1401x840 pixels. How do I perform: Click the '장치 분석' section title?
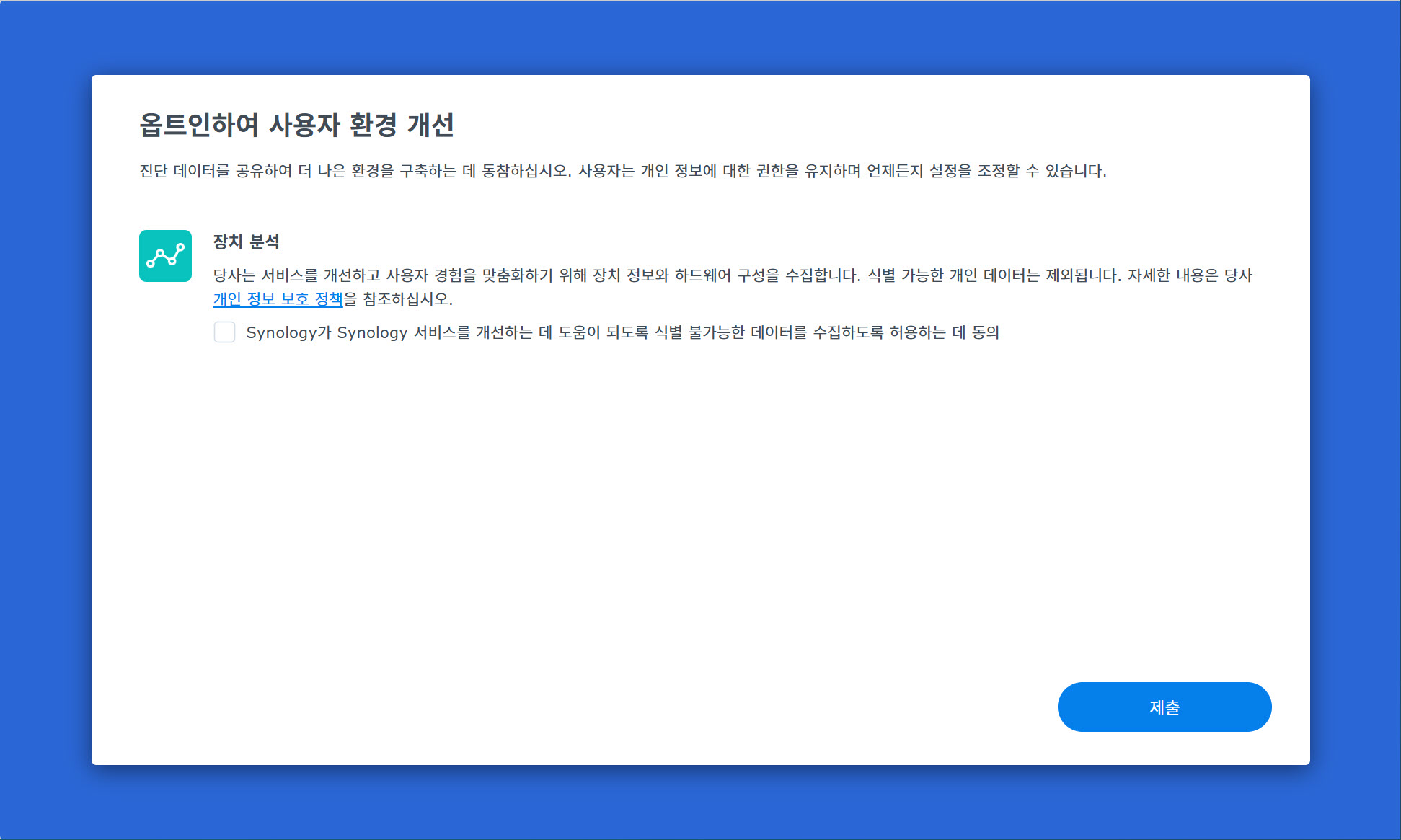[246, 242]
